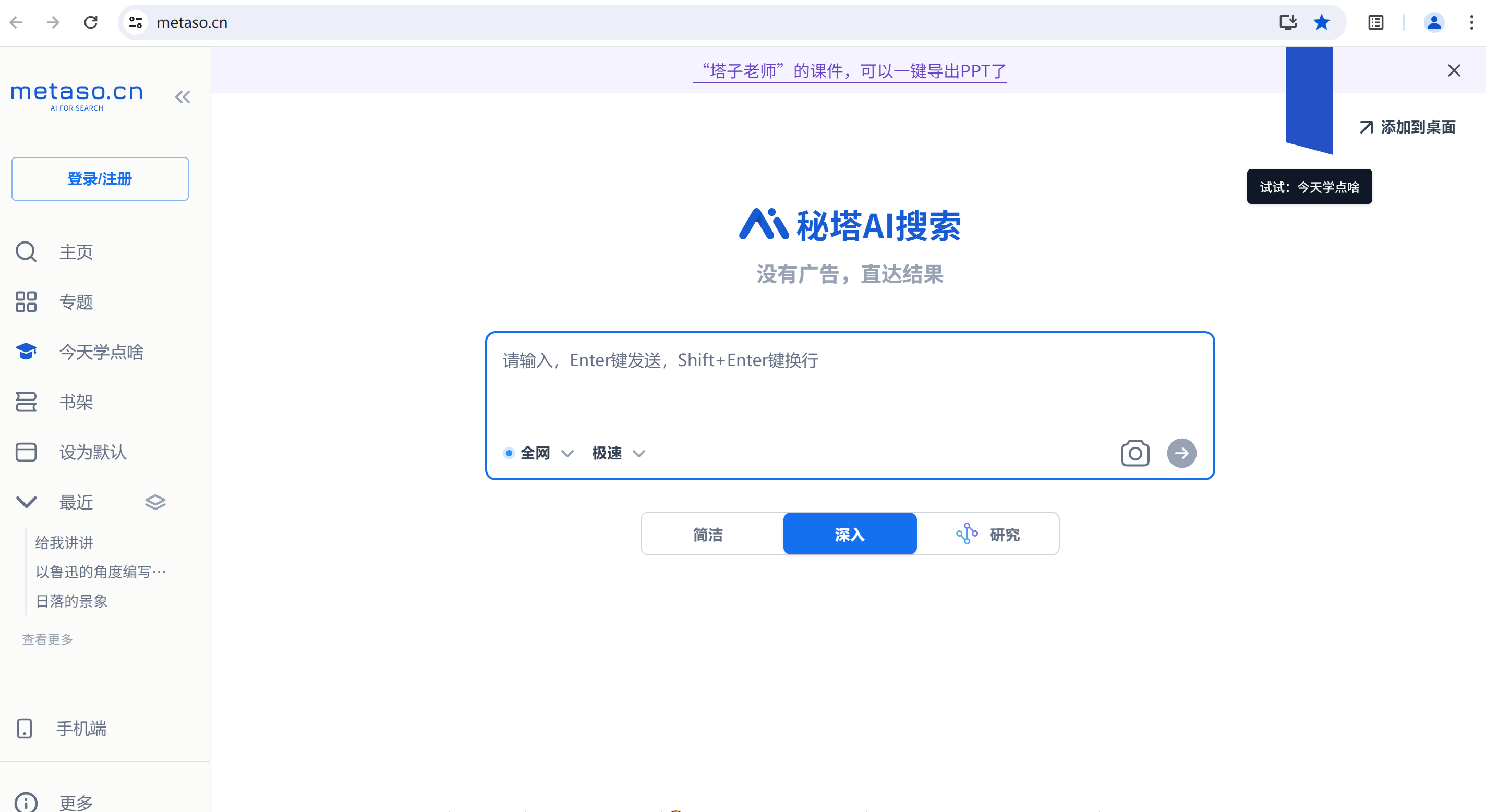Open recent item 以鲁迅的角度编写…
The height and width of the screenshot is (812, 1486).
101,572
